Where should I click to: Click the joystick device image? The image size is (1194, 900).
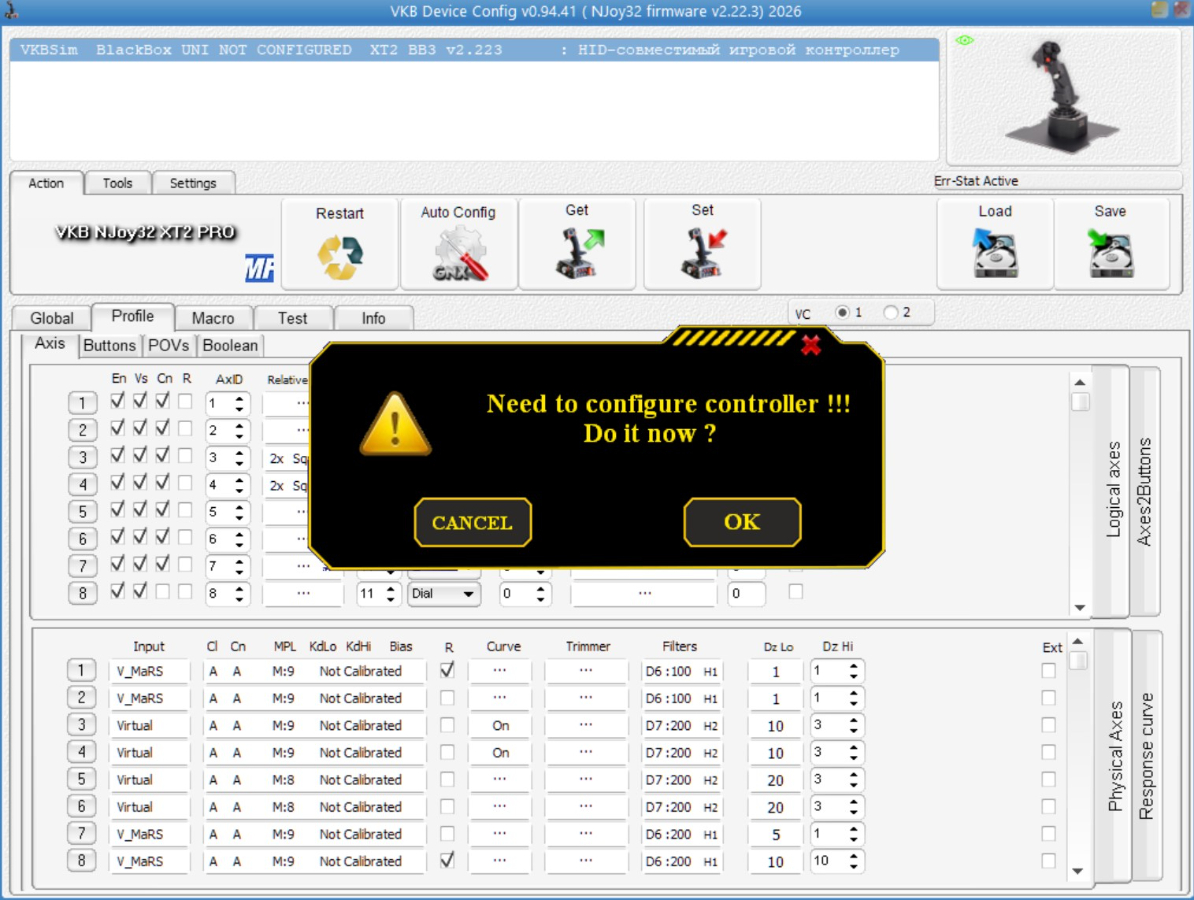pyautogui.click(x=1064, y=97)
